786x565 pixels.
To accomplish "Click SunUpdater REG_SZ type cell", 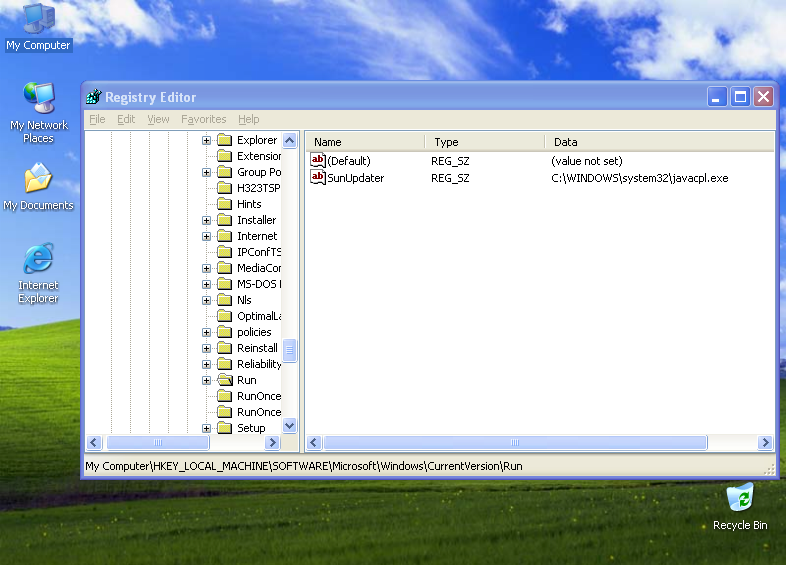I will pos(450,178).
